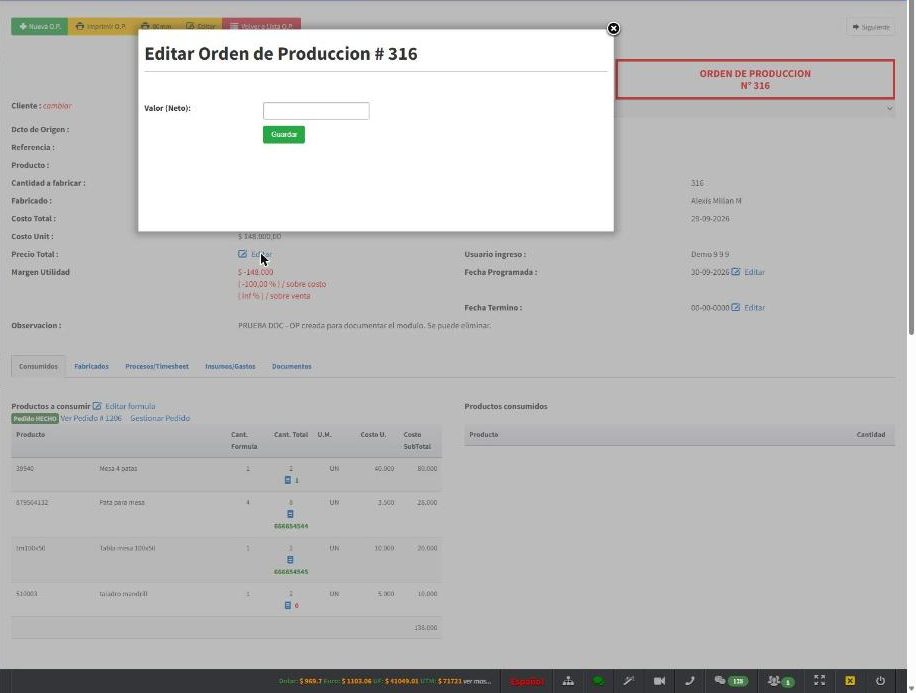Select the Consumidos tab
This screenshot has height=693, width=916.
click(x=38, y=366)
